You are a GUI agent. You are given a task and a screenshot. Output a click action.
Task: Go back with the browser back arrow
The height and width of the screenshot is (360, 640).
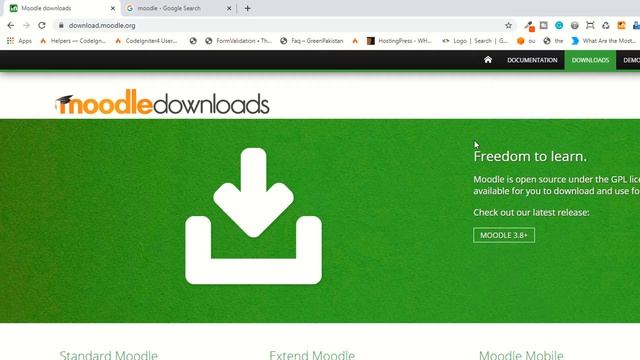tap(11, 25)
